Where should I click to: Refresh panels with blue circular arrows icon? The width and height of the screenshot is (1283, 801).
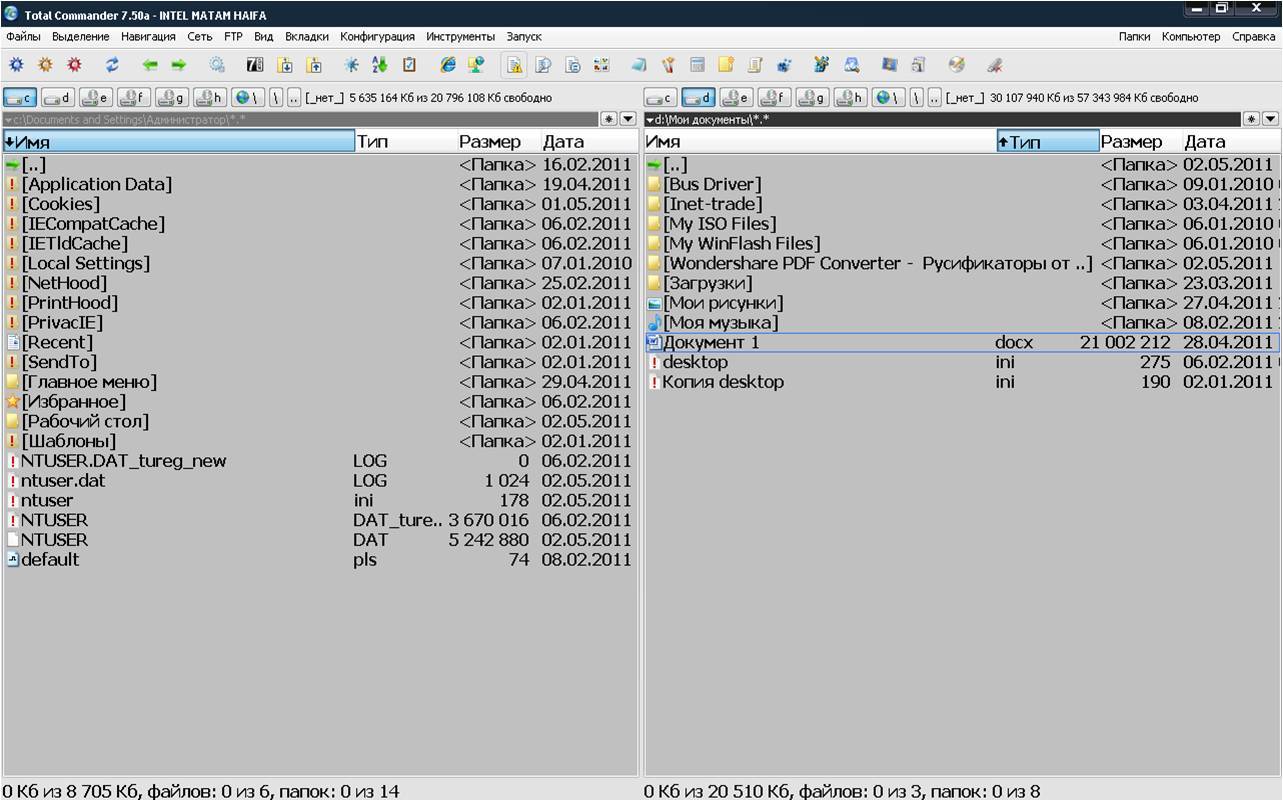coord(112,65)
